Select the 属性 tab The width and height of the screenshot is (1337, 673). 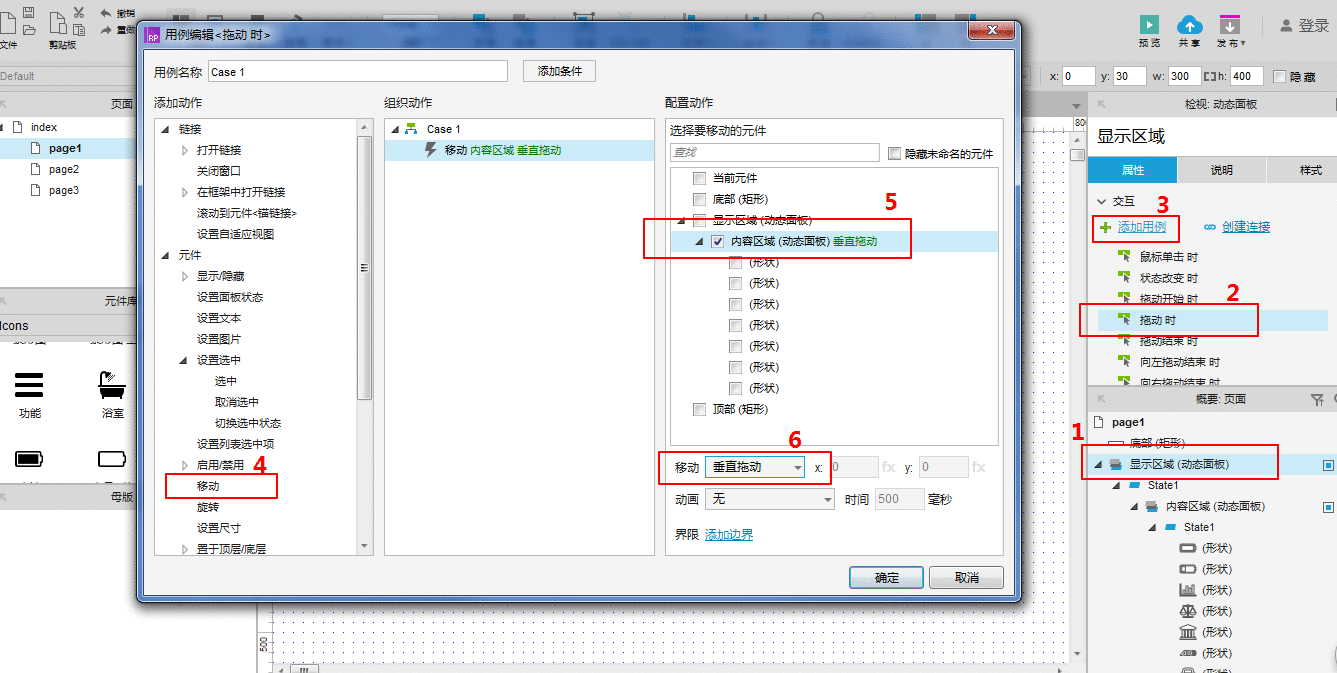pos(1132,170)
